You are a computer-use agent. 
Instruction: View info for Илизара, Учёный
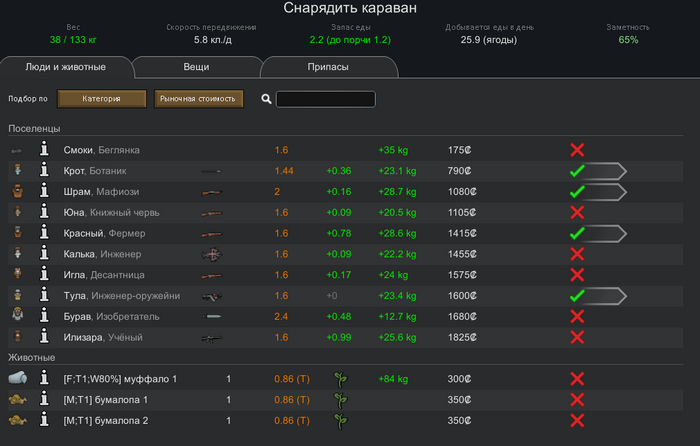pyautogui.click(x=44, y=337)
